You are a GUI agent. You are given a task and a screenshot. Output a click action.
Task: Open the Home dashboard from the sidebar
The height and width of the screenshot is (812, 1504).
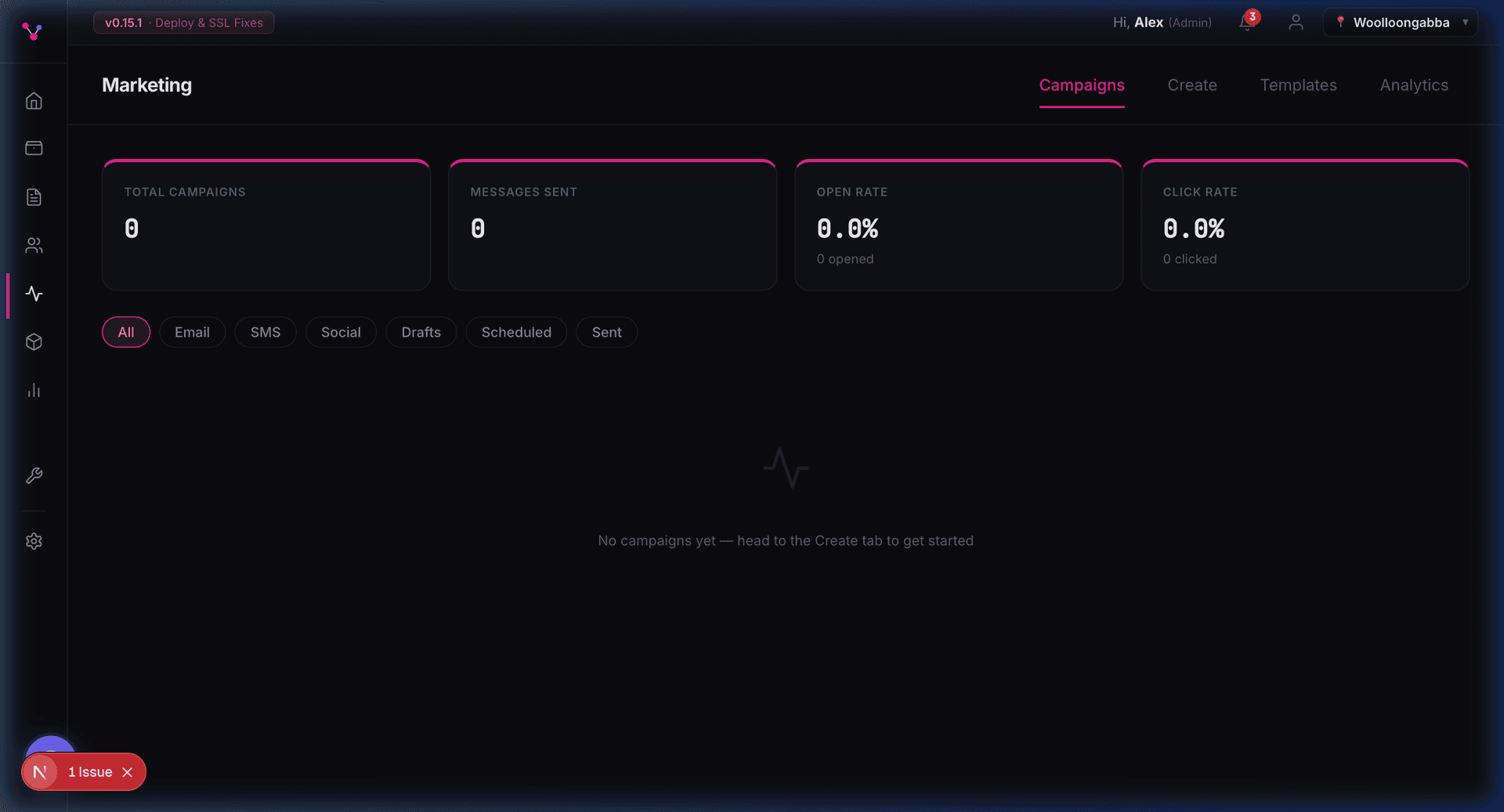click(34, 100)
